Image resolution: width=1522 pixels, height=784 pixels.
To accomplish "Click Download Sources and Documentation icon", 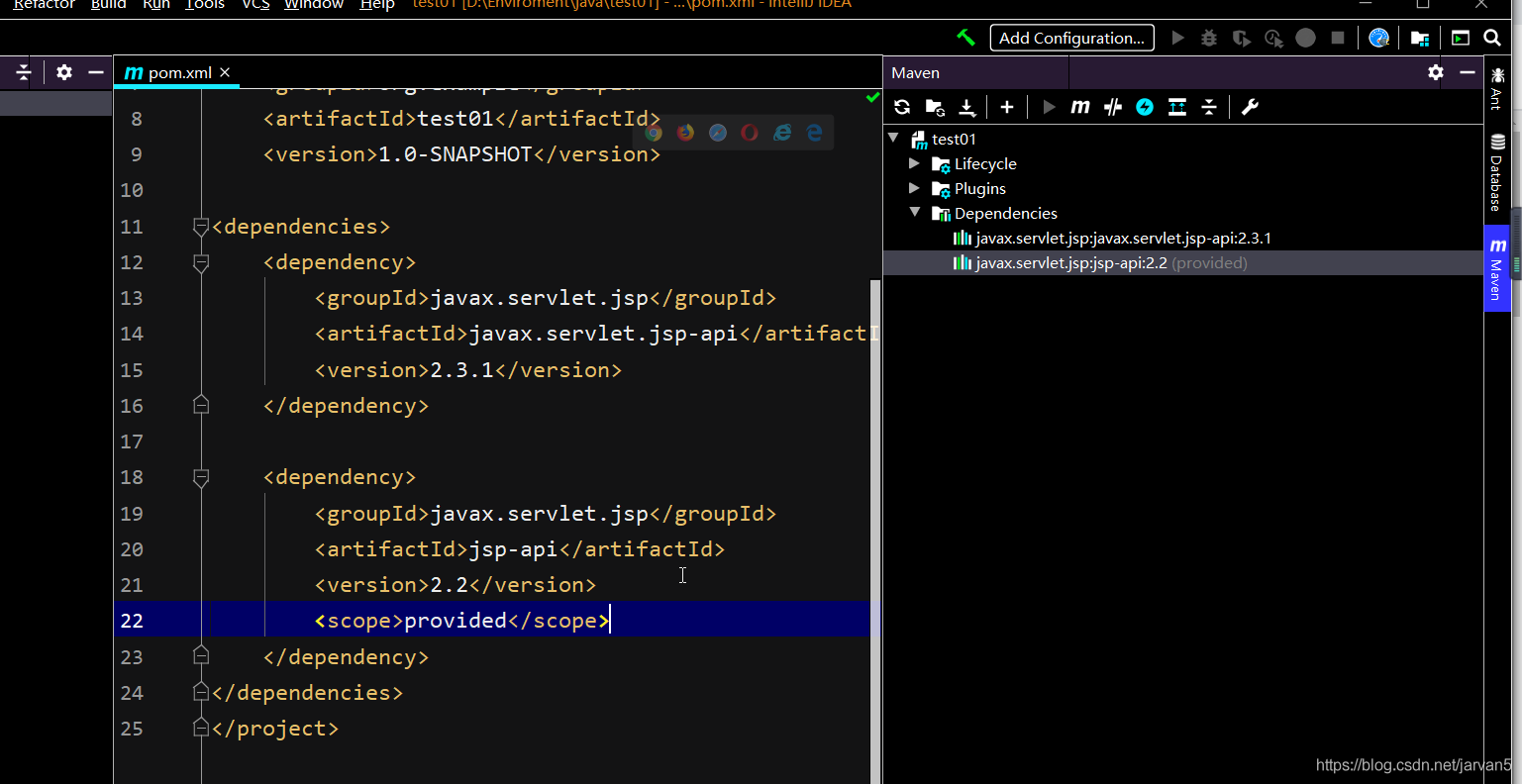I will coord(966,107).
